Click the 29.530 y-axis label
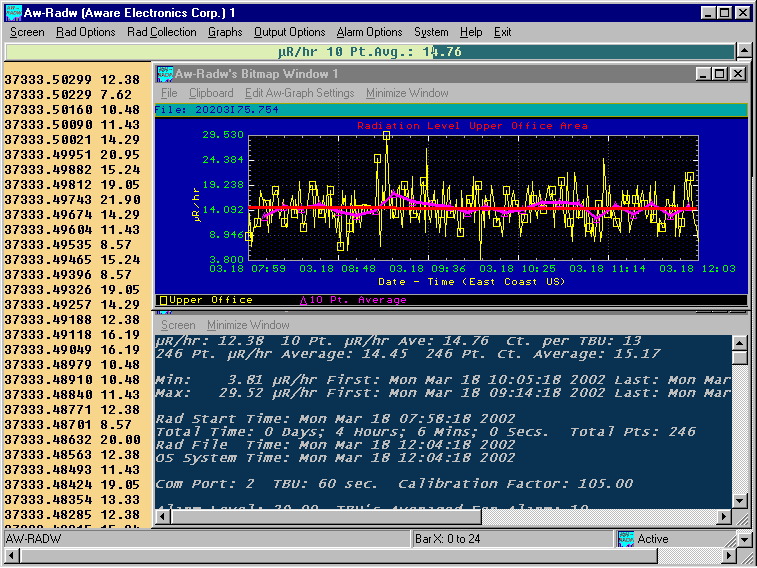 coord(223,135)
